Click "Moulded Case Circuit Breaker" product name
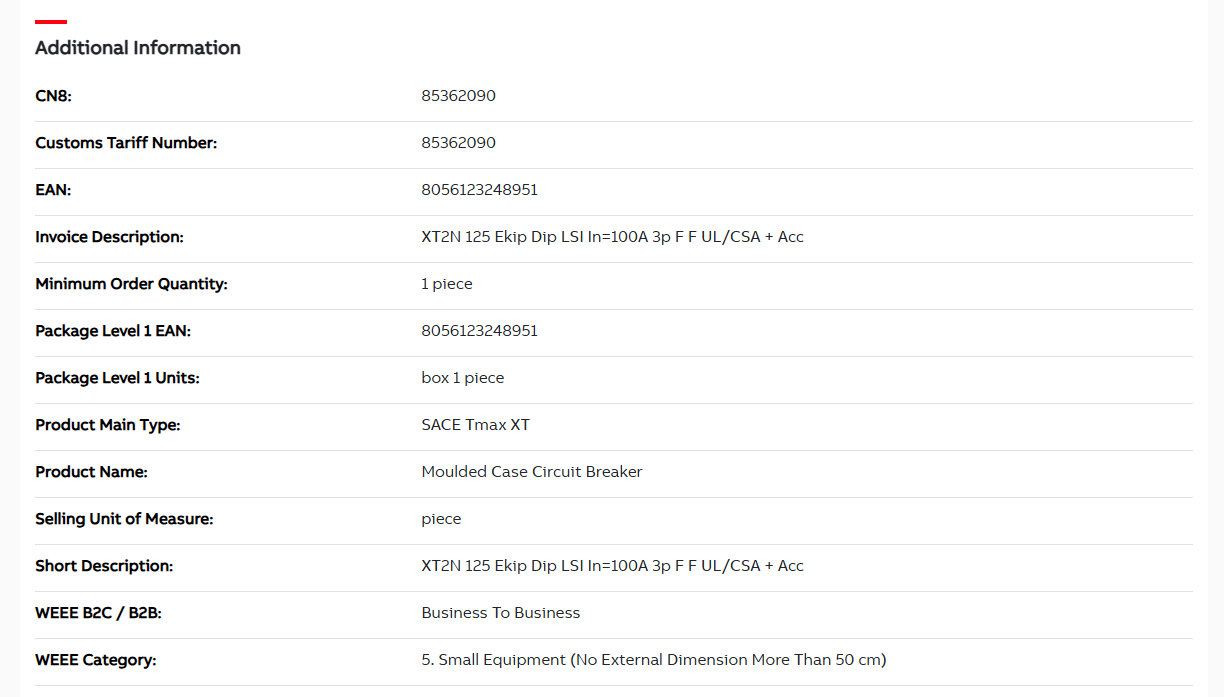 click(531, 472)
